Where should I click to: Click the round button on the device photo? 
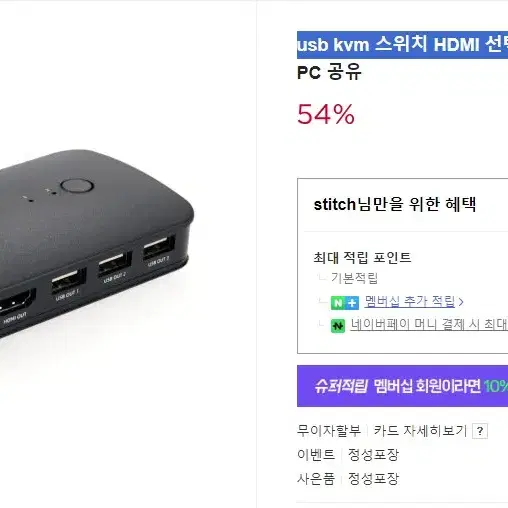coord(77,186)
